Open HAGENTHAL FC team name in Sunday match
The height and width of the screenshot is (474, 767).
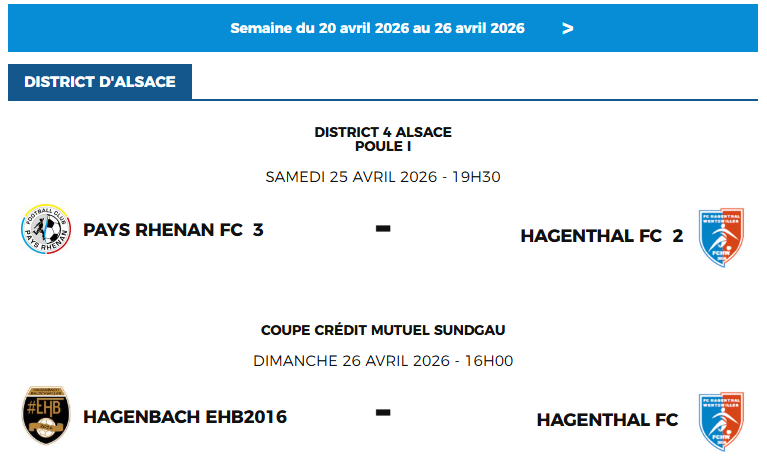pyautogui.click(x=607, y=420)
